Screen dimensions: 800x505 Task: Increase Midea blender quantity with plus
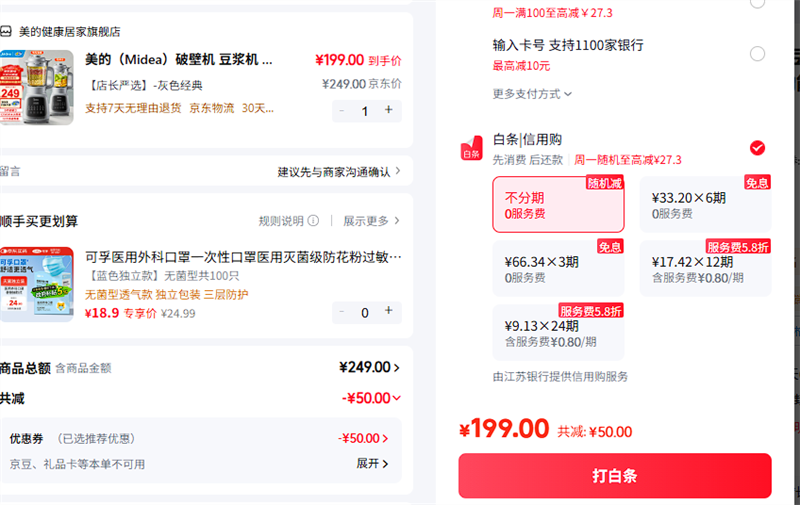tap(389, 110)
